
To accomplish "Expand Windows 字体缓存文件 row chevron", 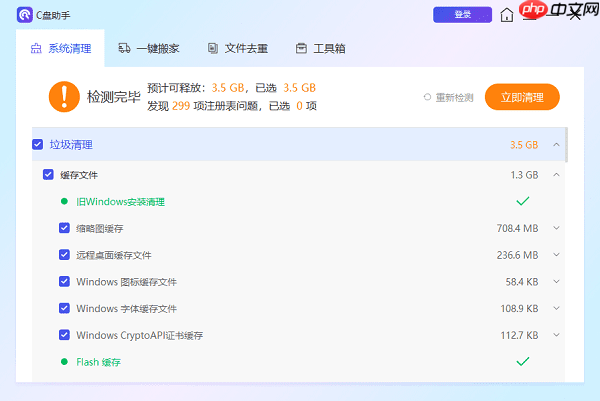I will (556, 308).
